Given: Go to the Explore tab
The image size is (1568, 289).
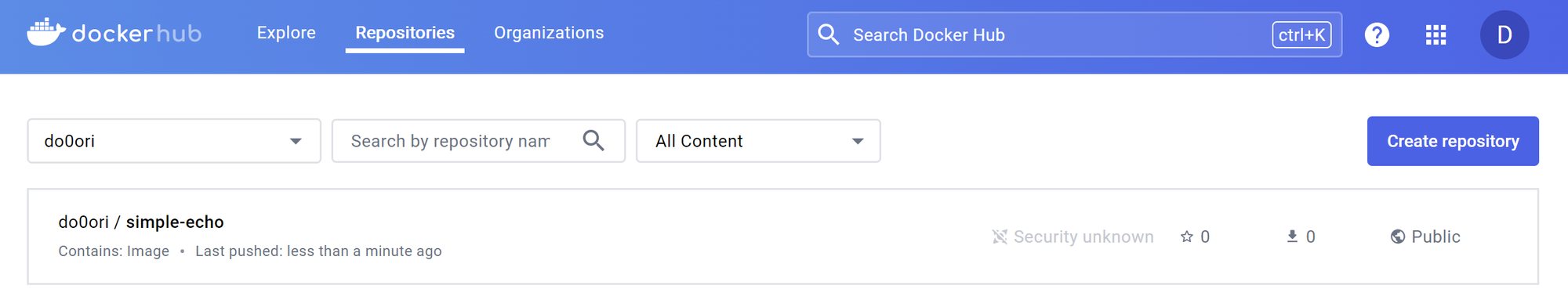Looking at the screenshot, I should click(x=286, y=33).
